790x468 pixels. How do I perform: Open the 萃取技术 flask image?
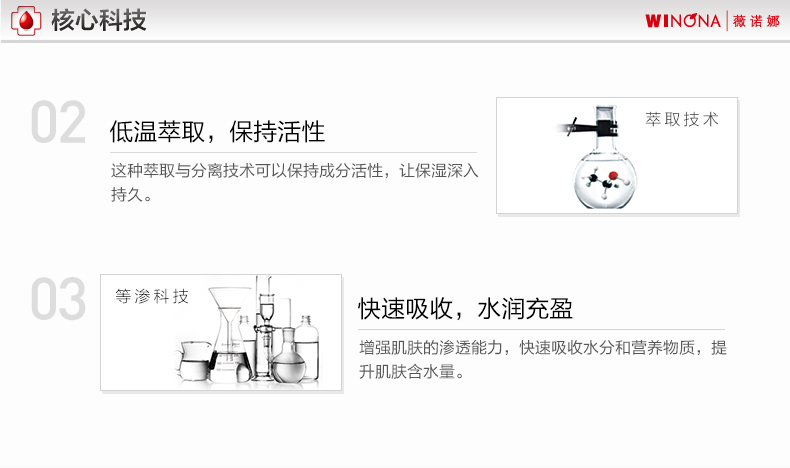point(617,156)
